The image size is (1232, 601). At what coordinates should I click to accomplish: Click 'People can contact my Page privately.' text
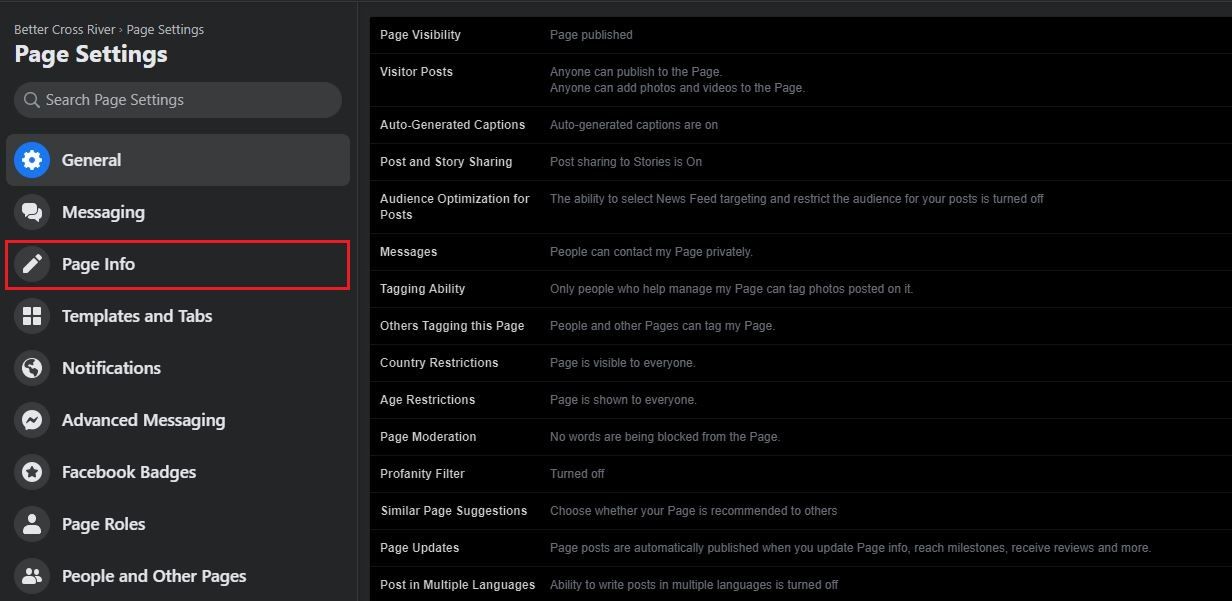tap(651, 252)
